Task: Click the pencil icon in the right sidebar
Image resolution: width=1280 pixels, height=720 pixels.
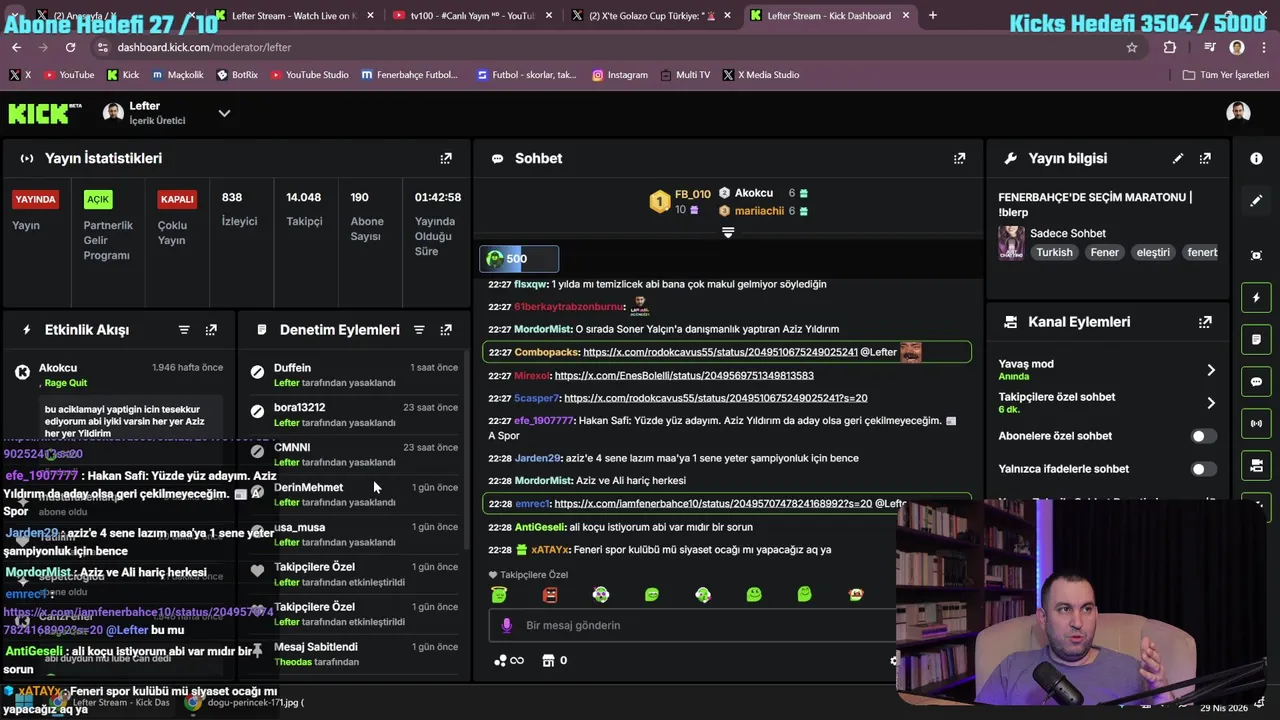Action: click(1256, 201)
